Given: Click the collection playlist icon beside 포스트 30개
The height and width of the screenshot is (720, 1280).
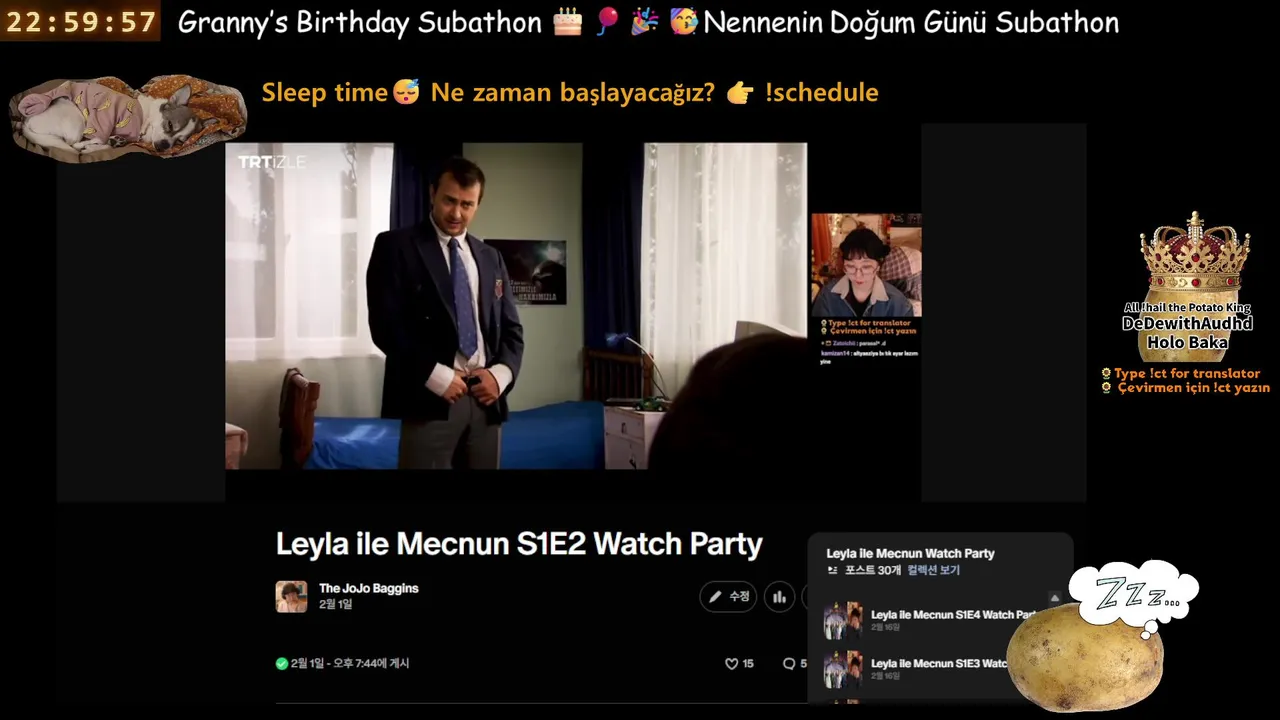Looking at the screenshot, I should (x=832, y=570).
